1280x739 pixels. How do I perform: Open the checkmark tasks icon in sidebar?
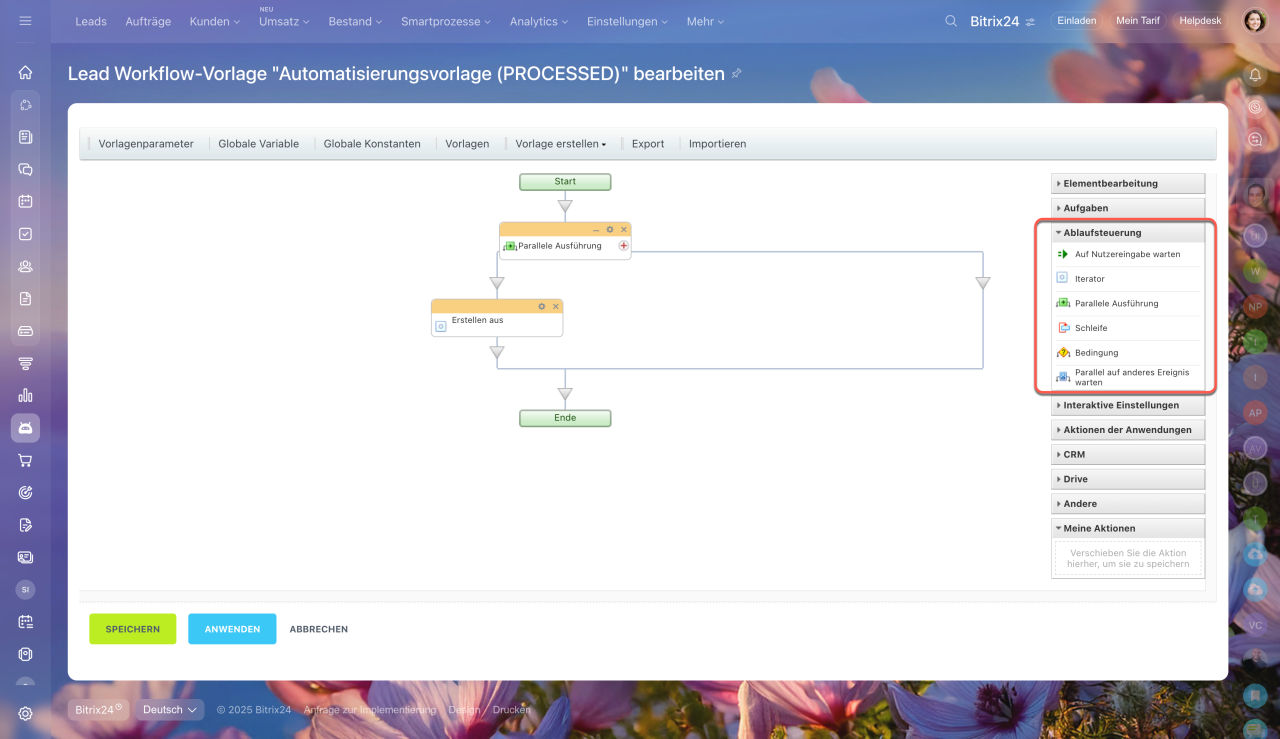pos(25,234)
